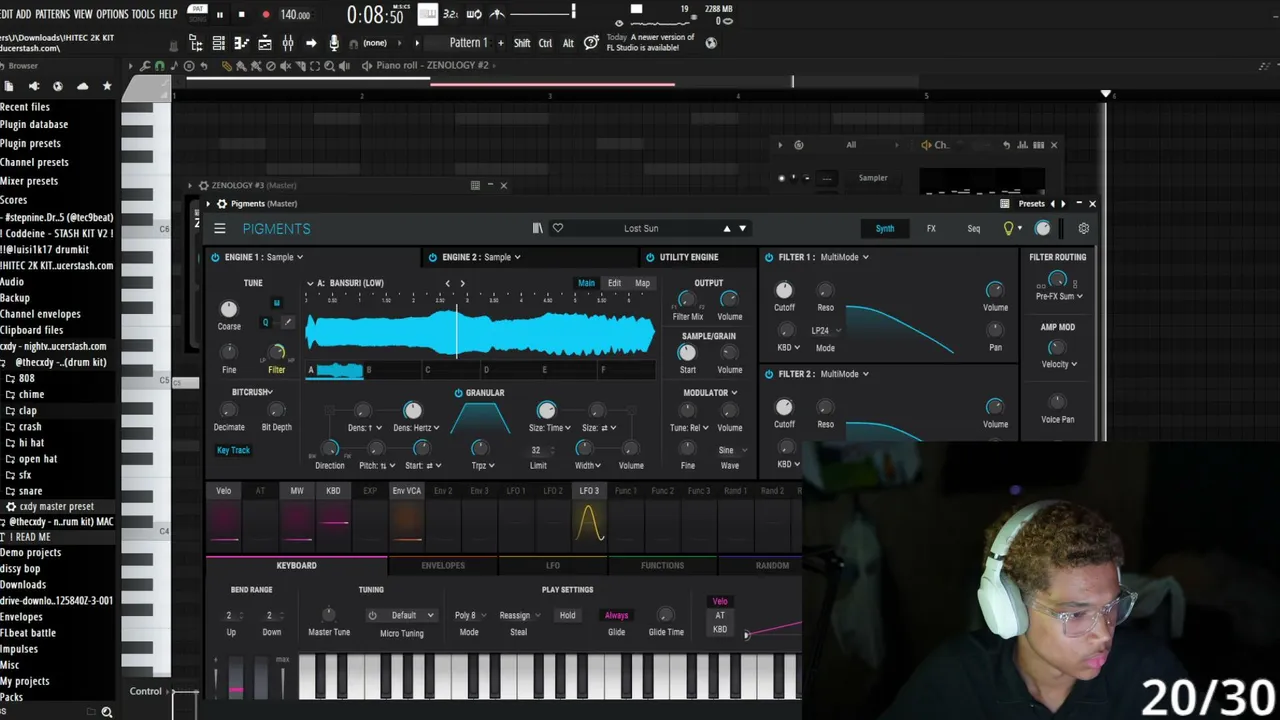The height and width of the screenshot is (720, 1280).
Task: Open Filter 1 MultiMode dropdown
Action: pyautogui.click(x=844, y=258)
